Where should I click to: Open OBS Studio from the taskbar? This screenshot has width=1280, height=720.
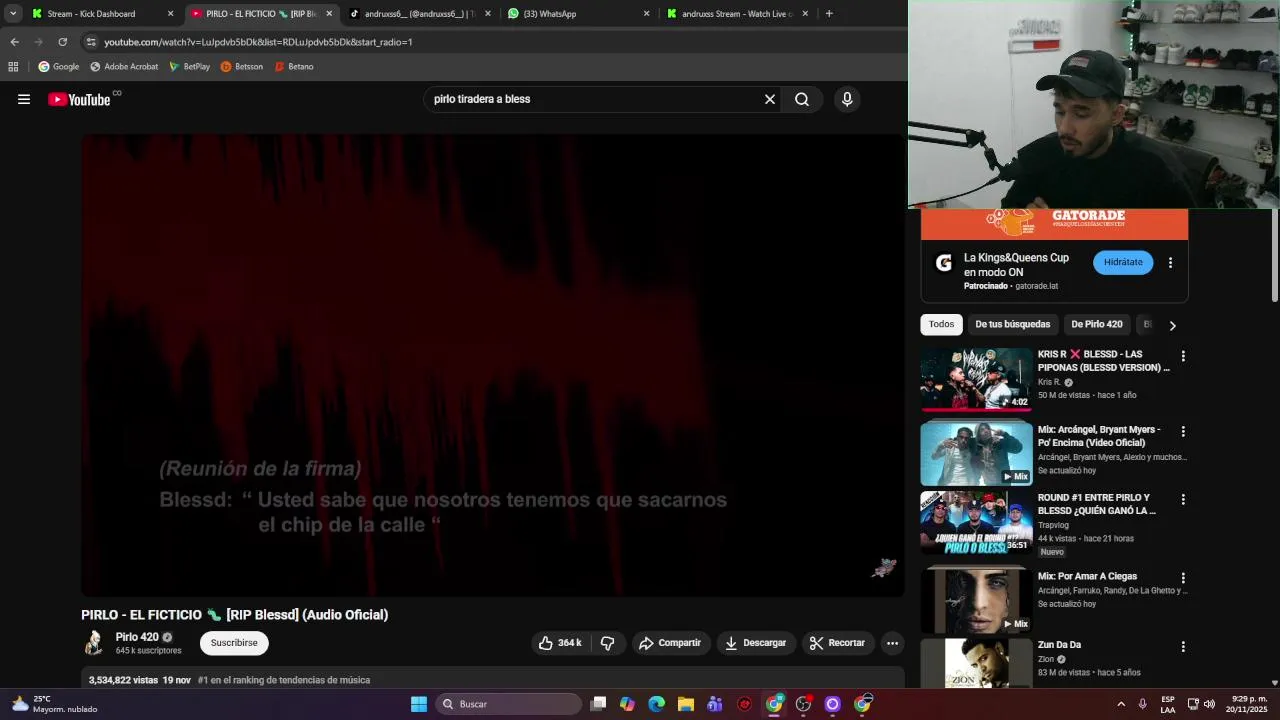tap(803, 704)
